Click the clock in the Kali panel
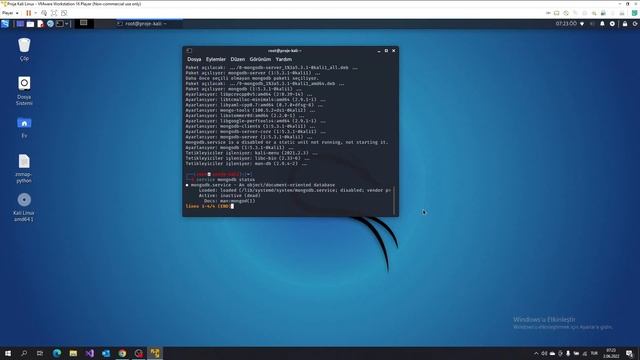Viewport: 640px width, 360px height. [x=566, y=24]
